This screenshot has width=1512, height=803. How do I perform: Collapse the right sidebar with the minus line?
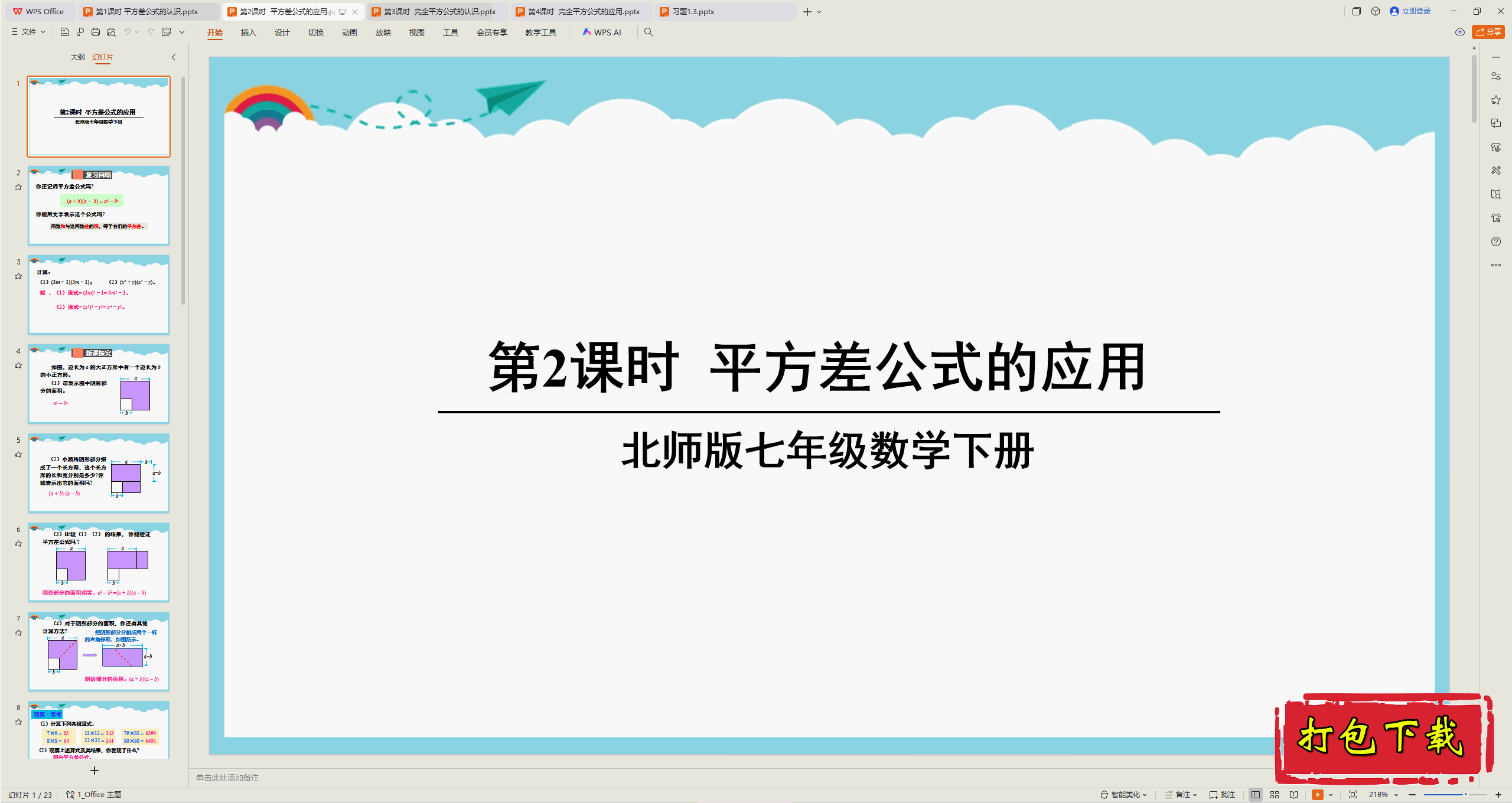(1495, 57)
